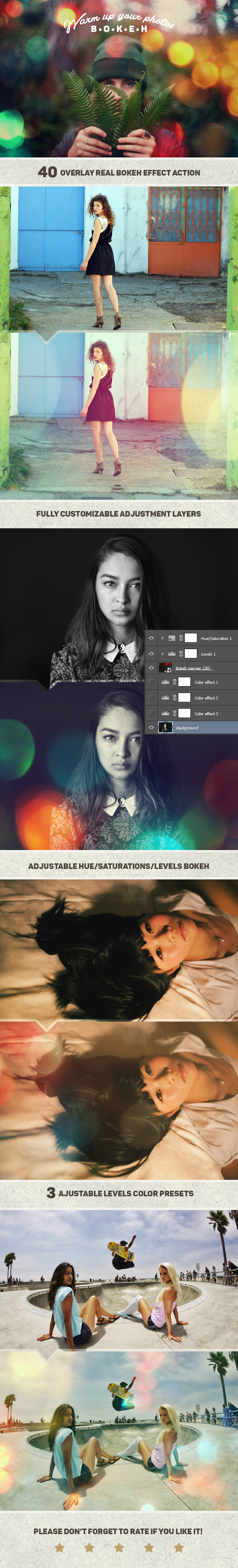
Task: Click the '40 Overlay Real Bokeh Effect Action' heading
Action: click(119, 172)
